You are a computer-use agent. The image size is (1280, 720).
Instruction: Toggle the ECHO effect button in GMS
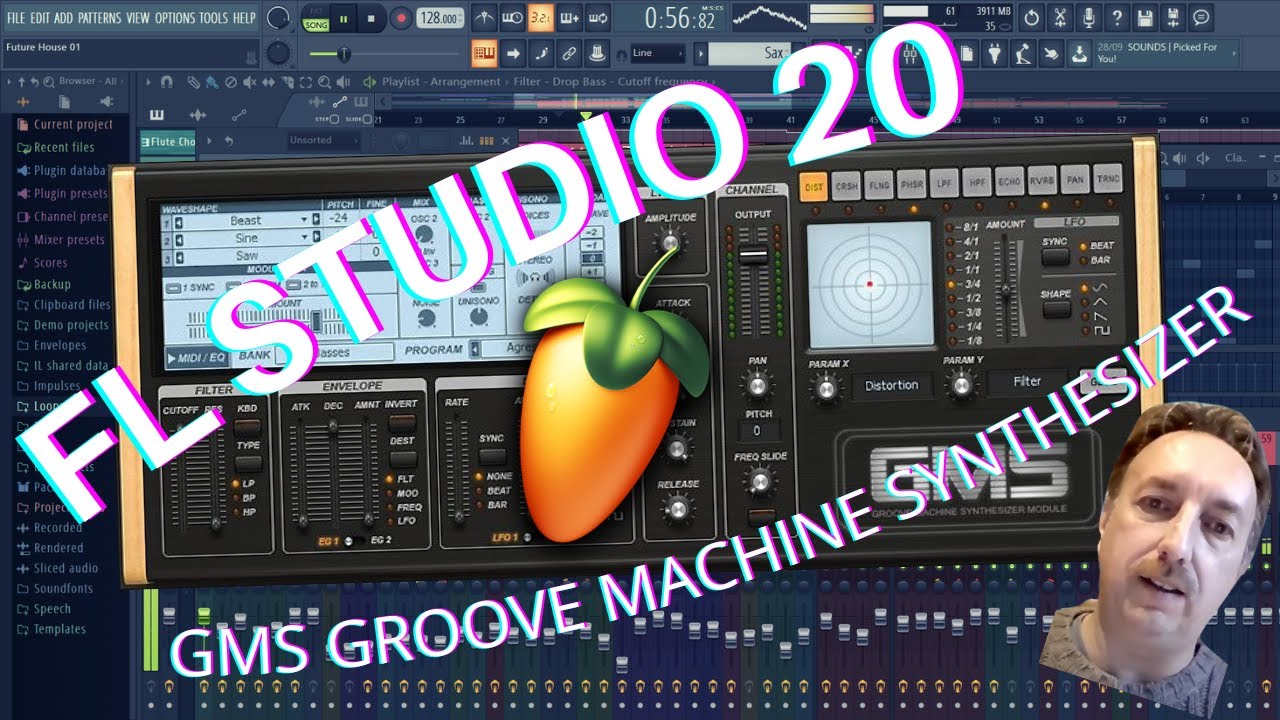coord(1009,180)
